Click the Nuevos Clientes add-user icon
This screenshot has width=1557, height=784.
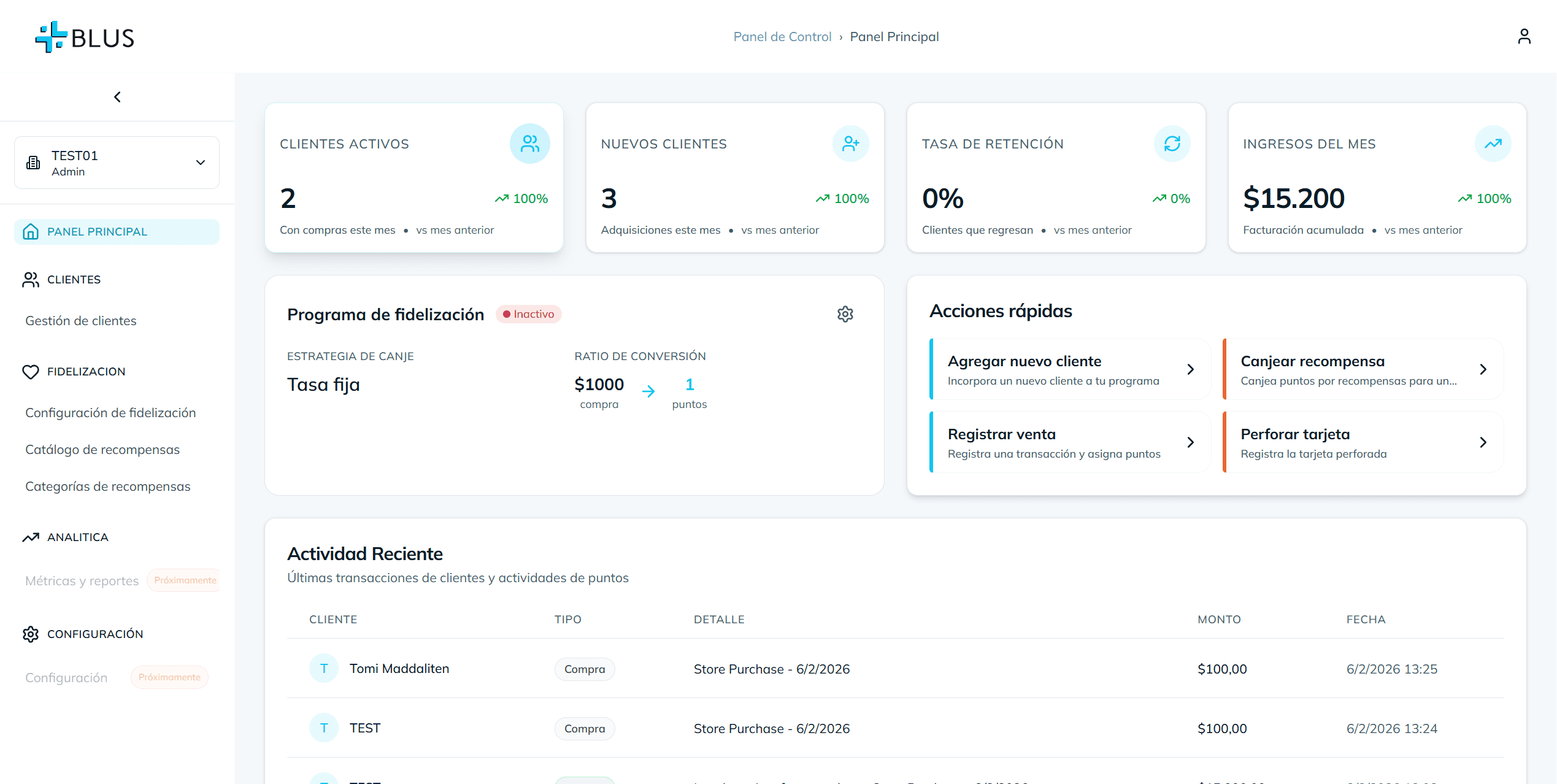click(x=850, y=144)
